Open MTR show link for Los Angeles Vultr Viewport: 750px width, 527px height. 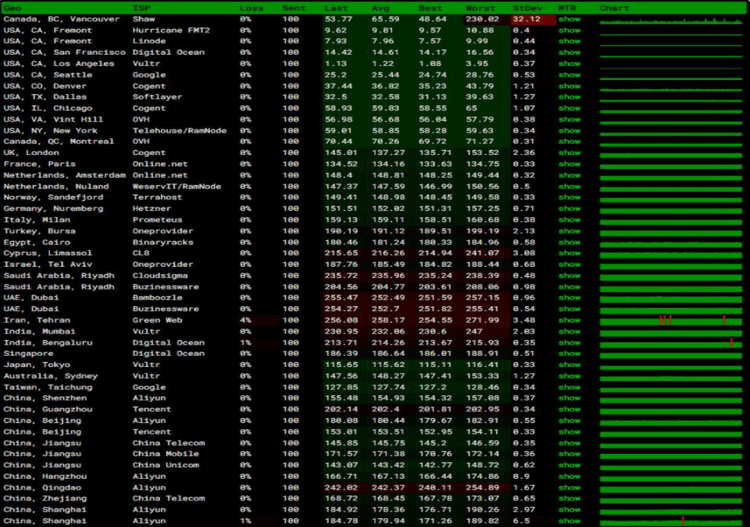point(569,63)
